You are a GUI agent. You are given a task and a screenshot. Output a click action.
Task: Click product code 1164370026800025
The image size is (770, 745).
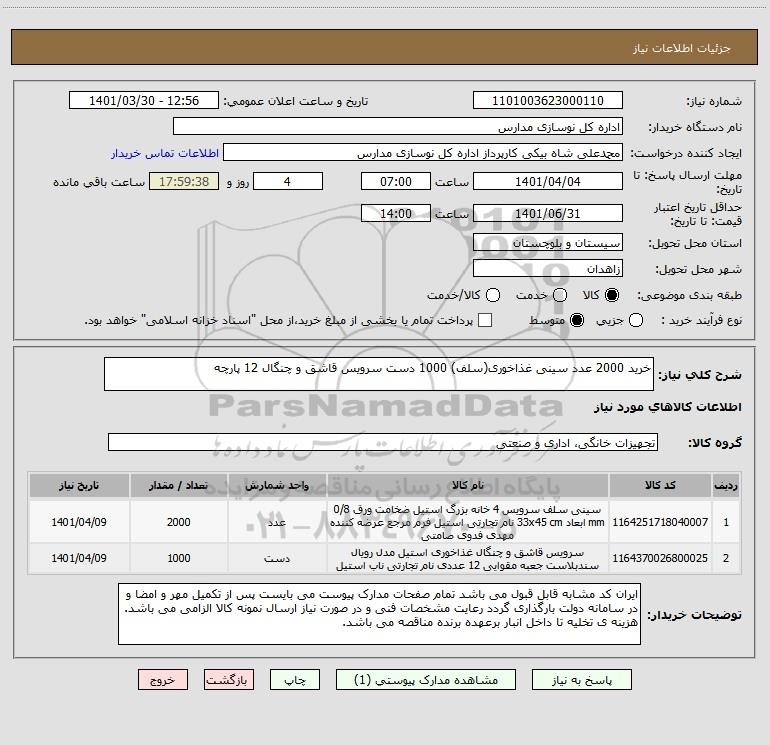coord(660,558)
